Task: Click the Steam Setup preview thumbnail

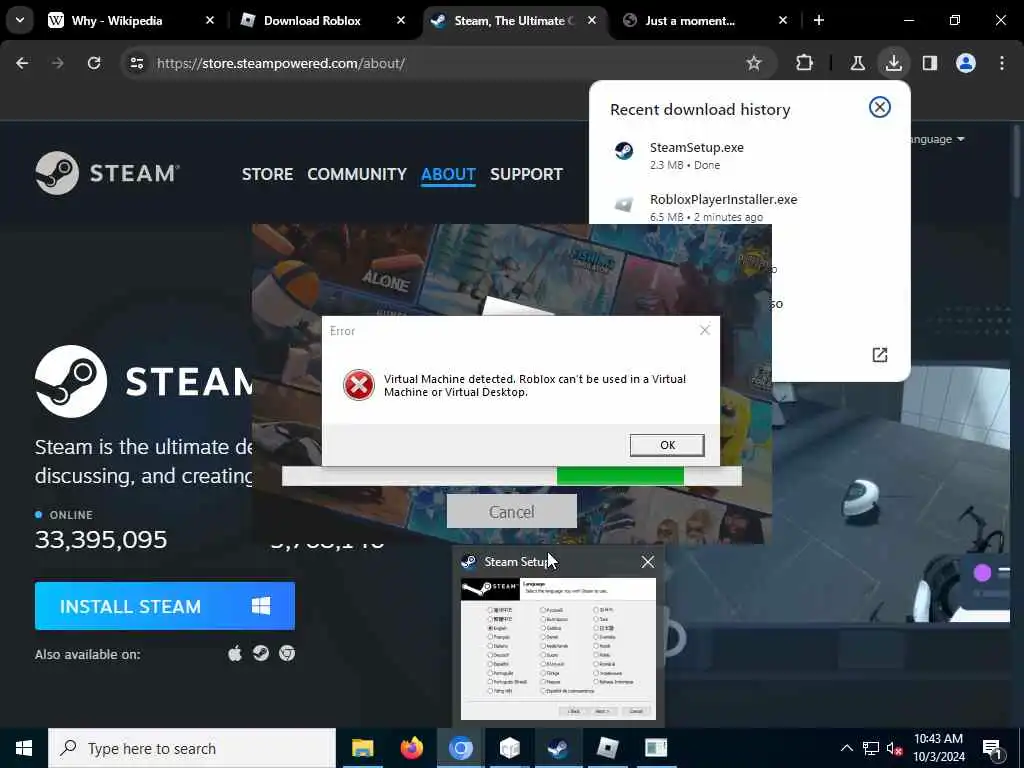Action: pos(558,649)
